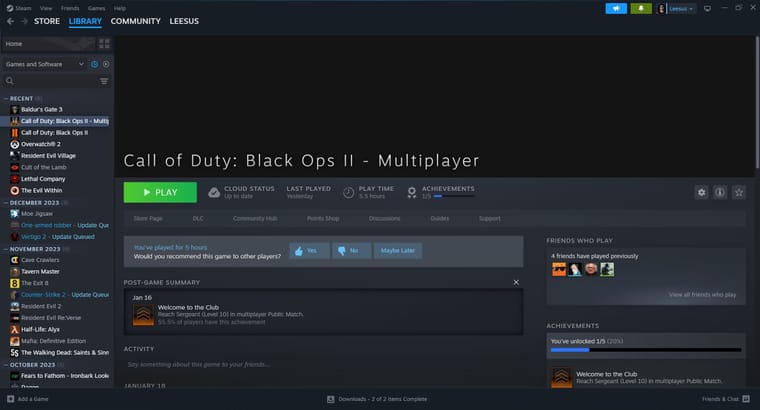Open the Friends menu
The image size is (760, 410).
[x=70, y=8]
